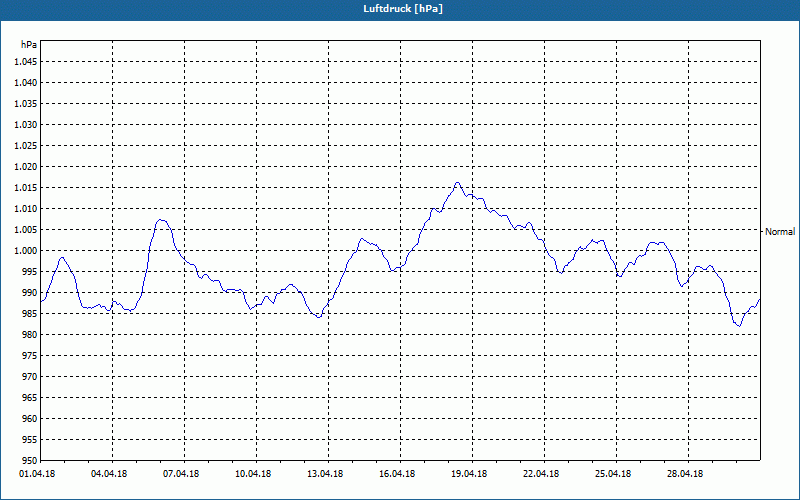Click the y-axis value 1.030
Image resolution: width=800 pixels, height=500 pixels.
coord(26,124)
